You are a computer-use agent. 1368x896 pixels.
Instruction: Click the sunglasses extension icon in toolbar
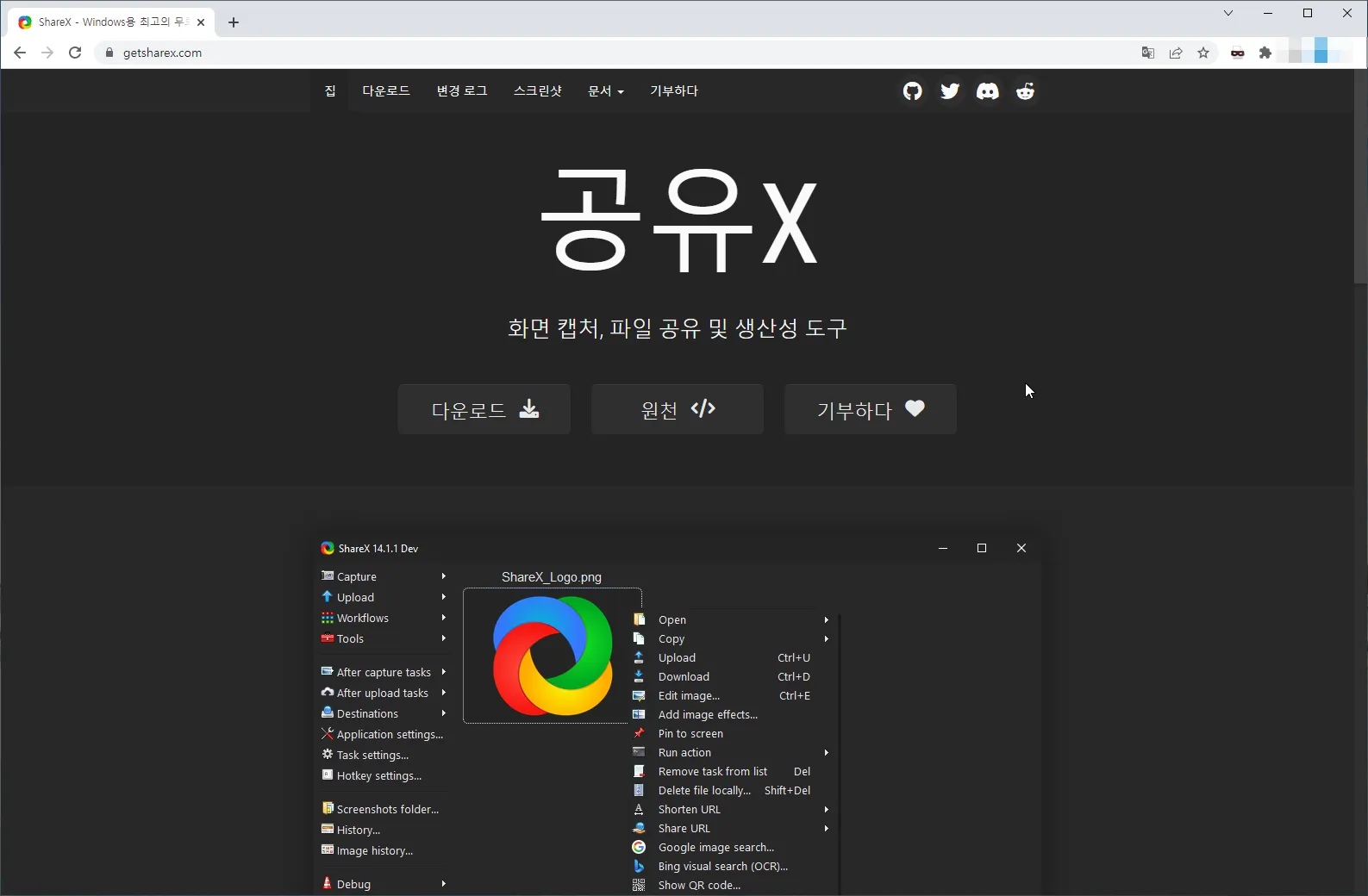[x=1237, y=53]
